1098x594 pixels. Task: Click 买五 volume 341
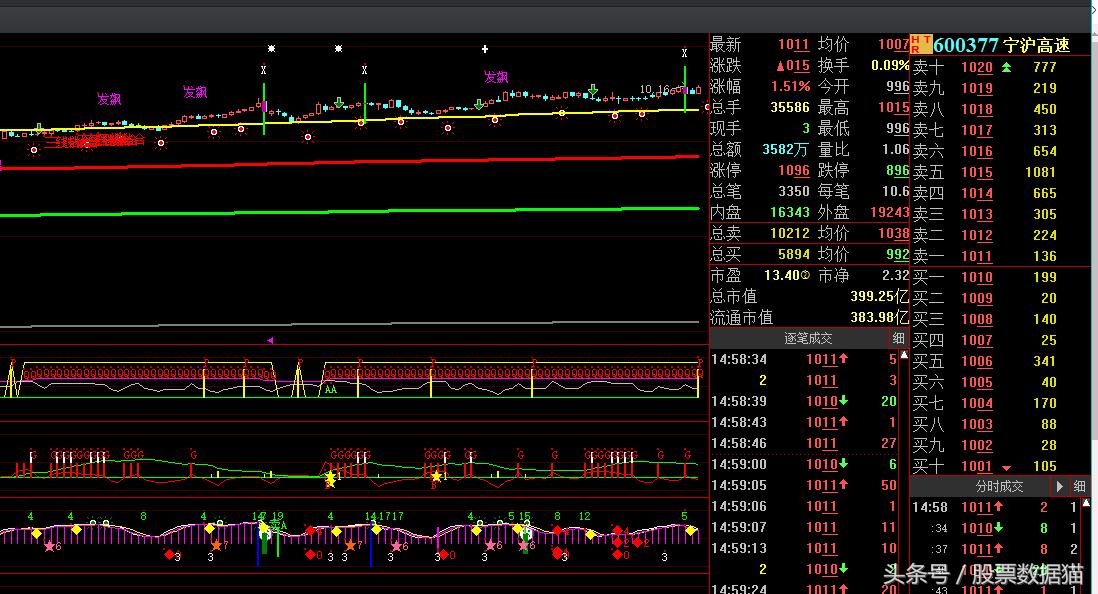(1045, 361)
